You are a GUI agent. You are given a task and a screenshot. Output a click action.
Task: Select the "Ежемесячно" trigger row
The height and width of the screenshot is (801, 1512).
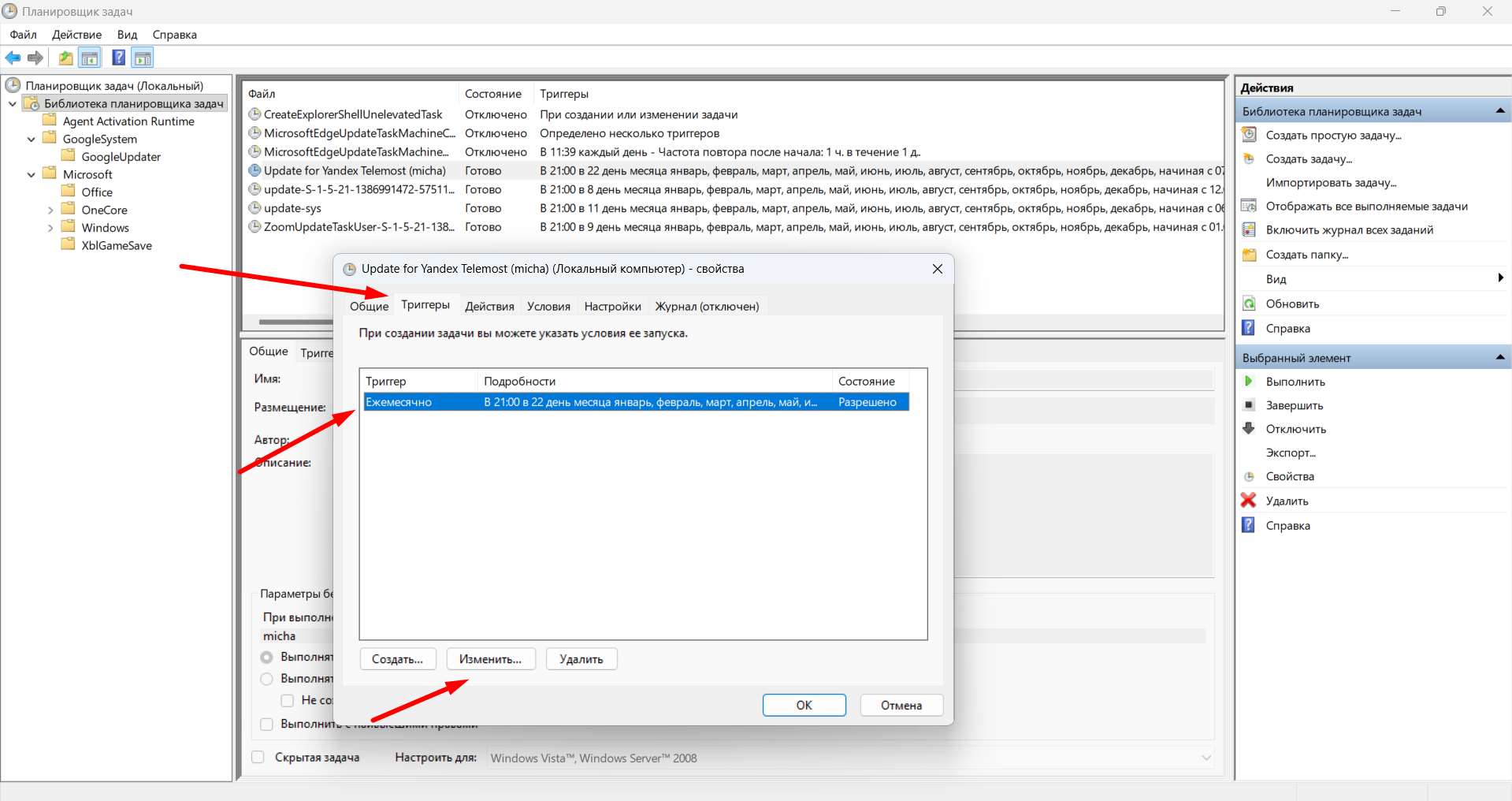pos(636,402)
